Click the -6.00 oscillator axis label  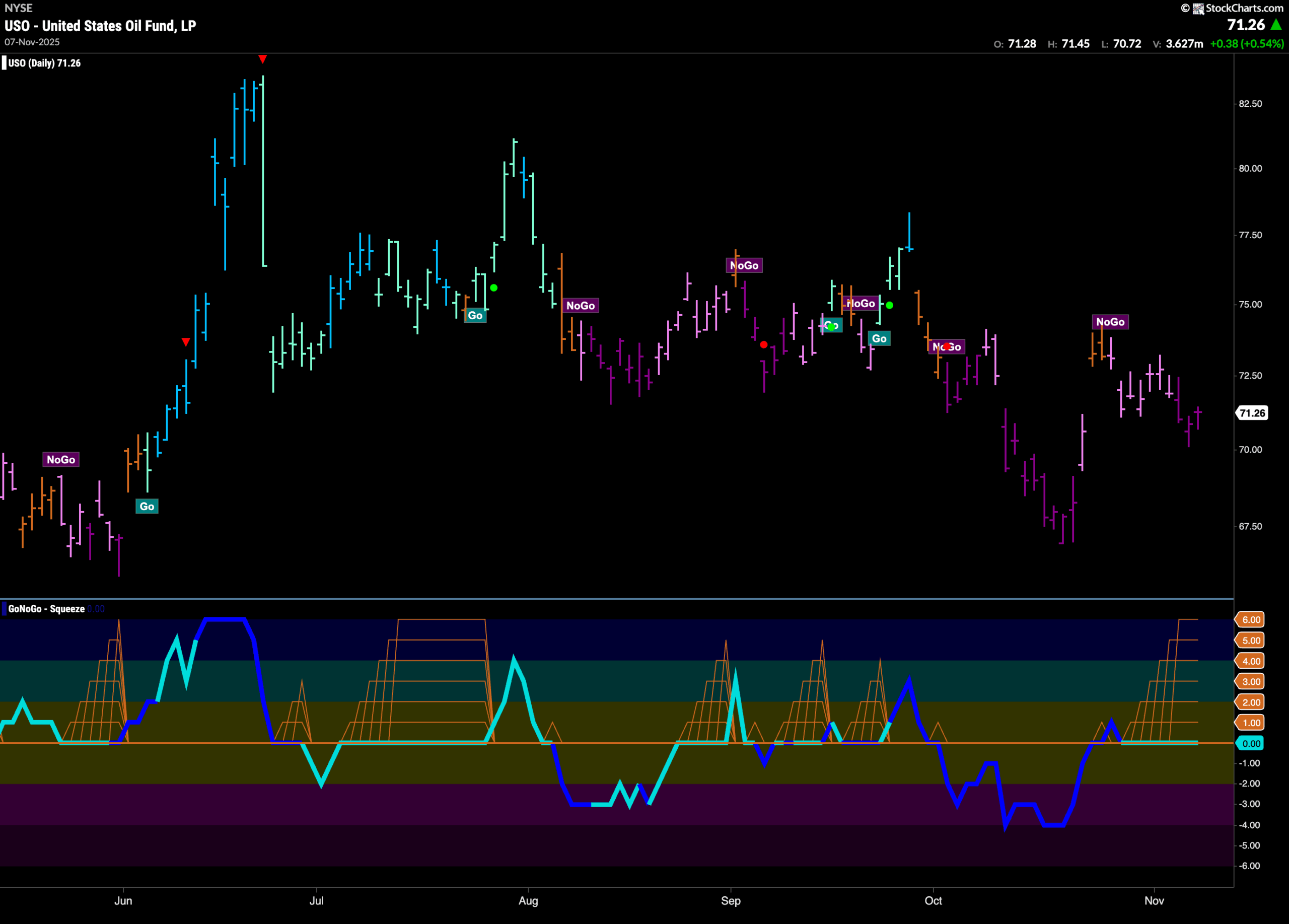(x=1249, y=866)
